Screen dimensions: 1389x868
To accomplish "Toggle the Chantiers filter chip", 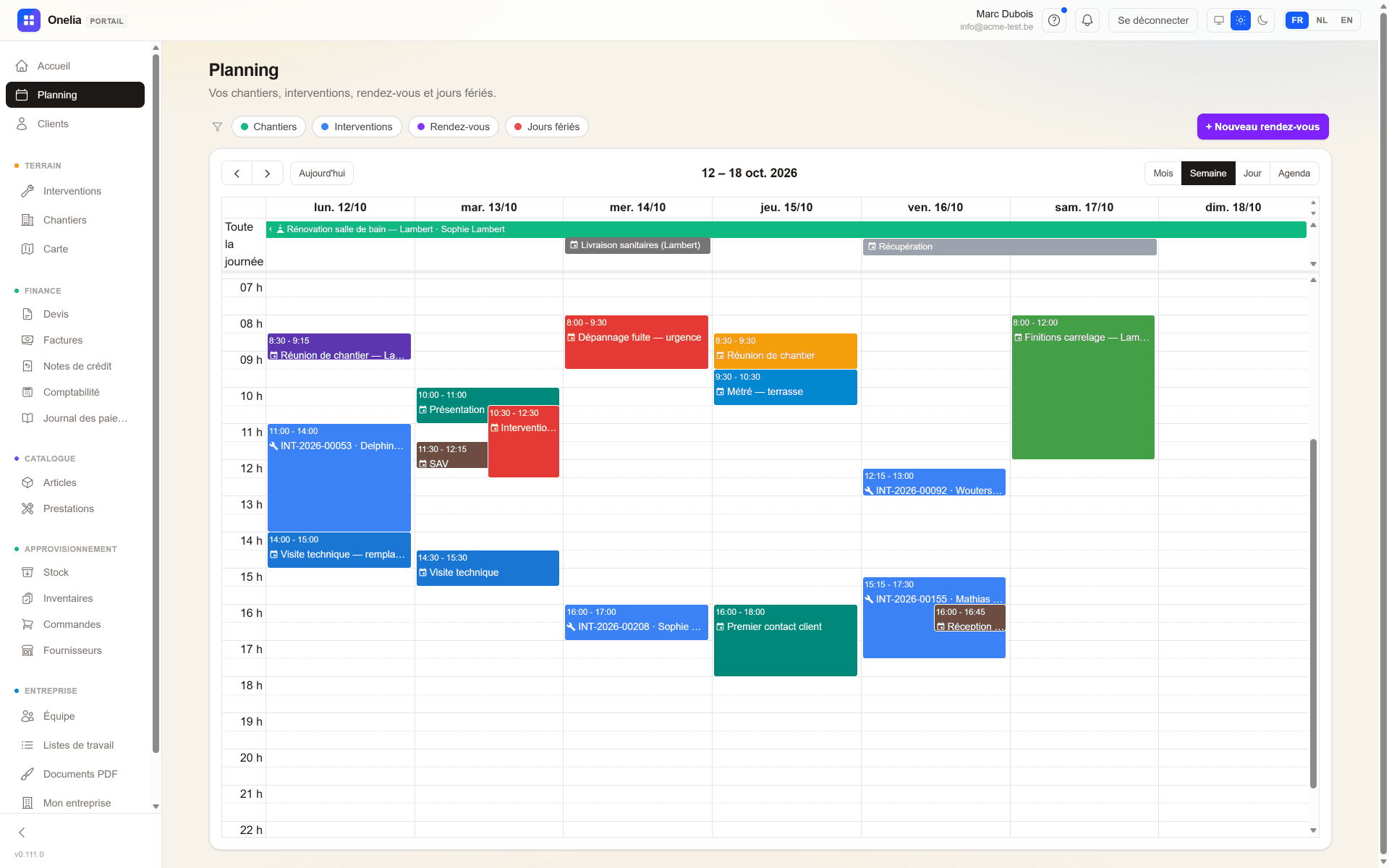I will (268, 127).
